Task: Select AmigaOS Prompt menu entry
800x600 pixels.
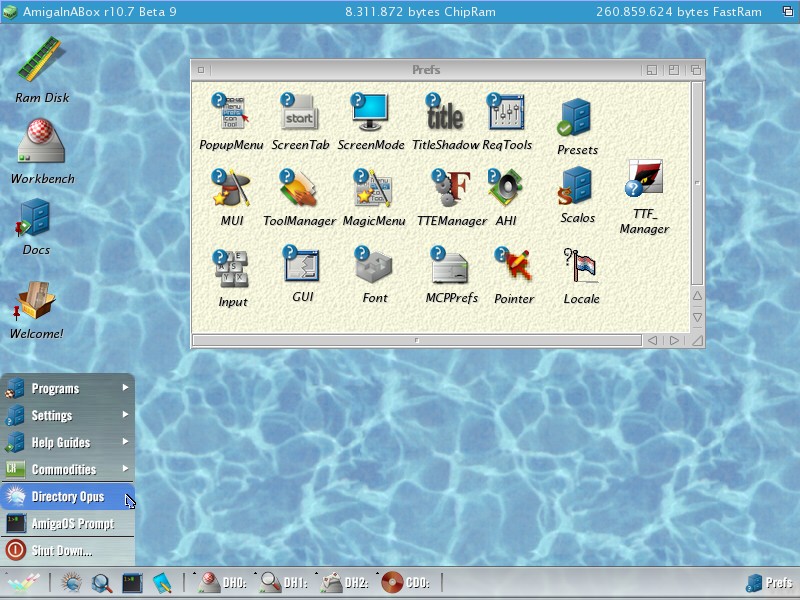Action: pos(67,523)
